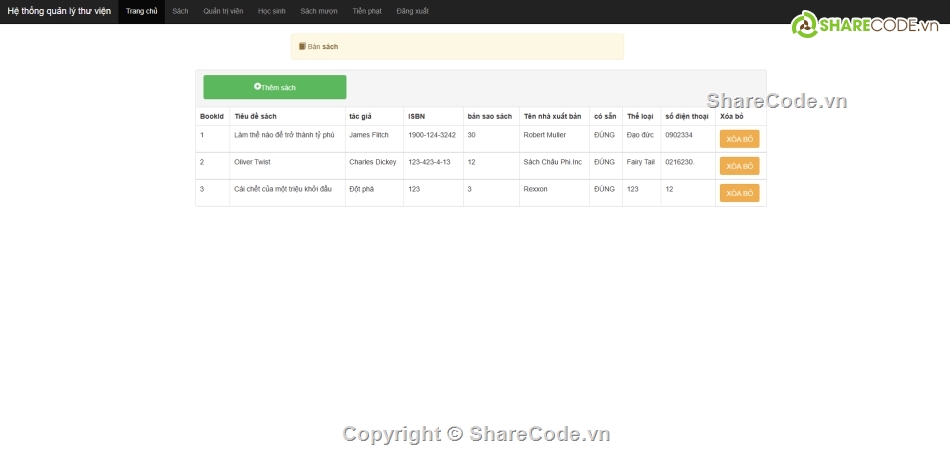
Task: Click the "Tên nhà xuất bản" column header
Action: 553,116
